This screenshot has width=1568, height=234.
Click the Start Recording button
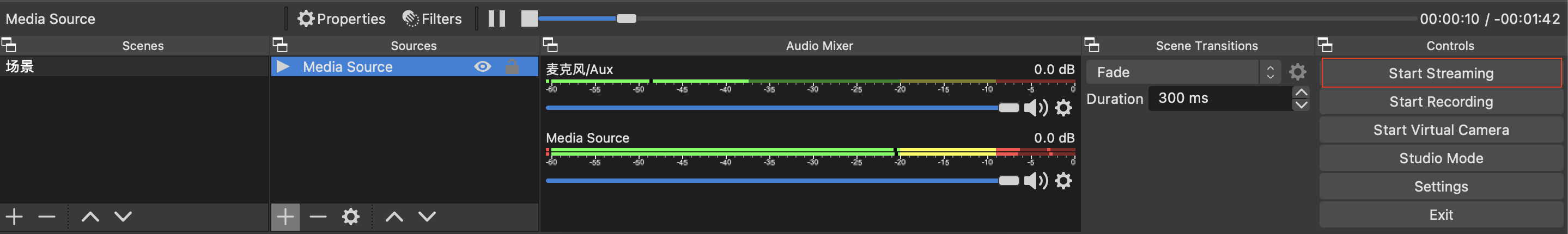coord(1441,102)
